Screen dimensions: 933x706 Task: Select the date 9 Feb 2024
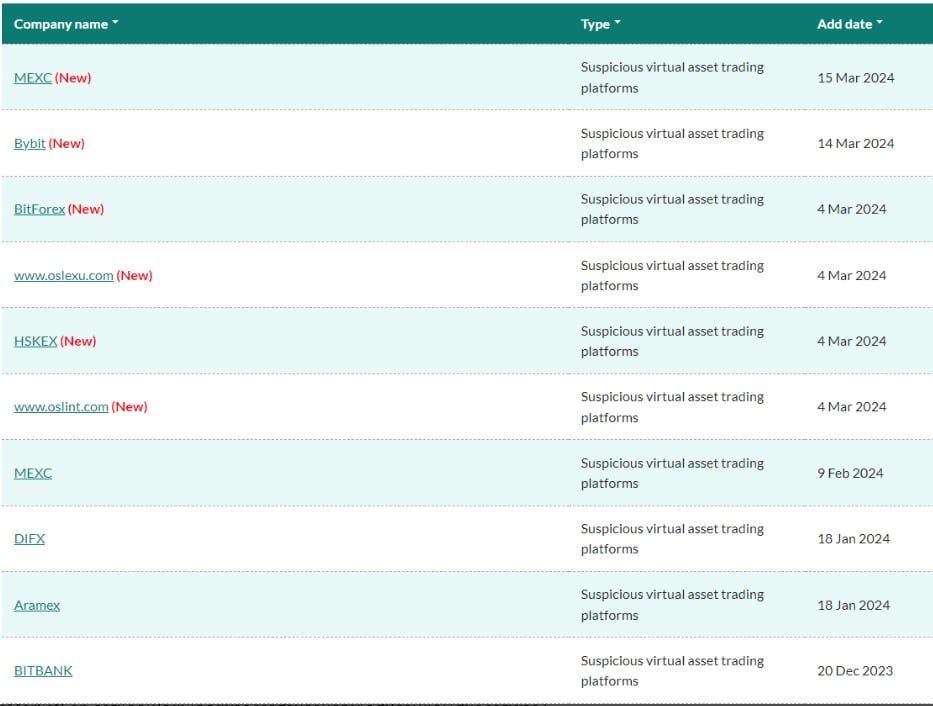click(x=850, y=473)
